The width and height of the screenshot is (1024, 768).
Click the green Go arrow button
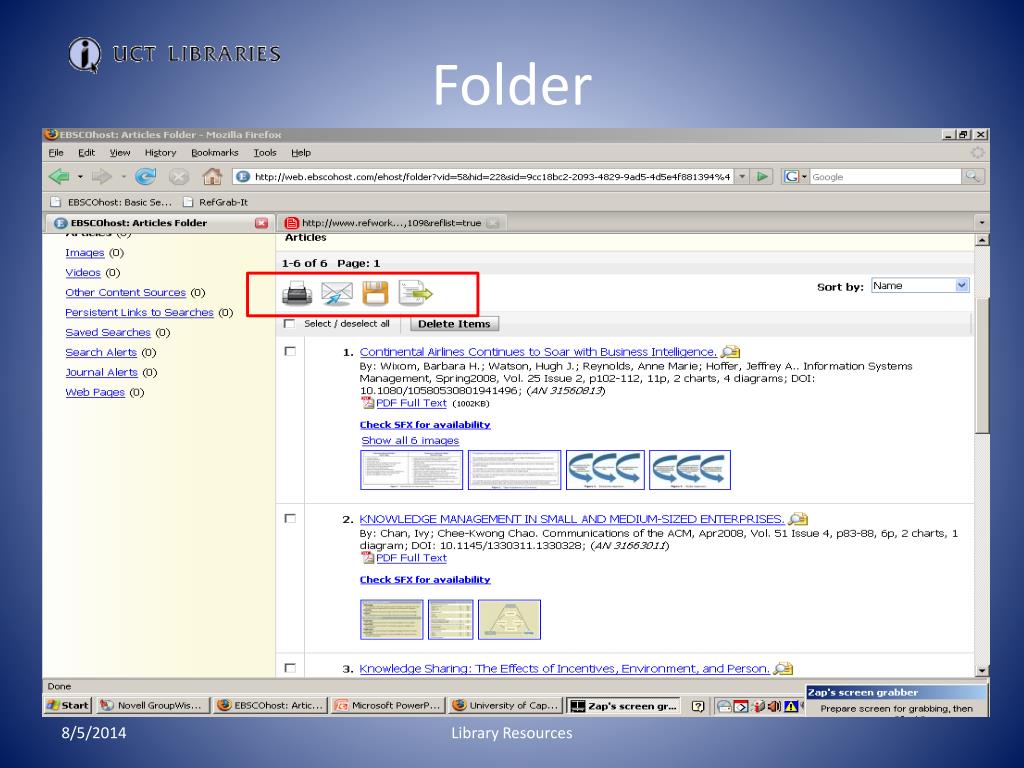coord(761,176)
